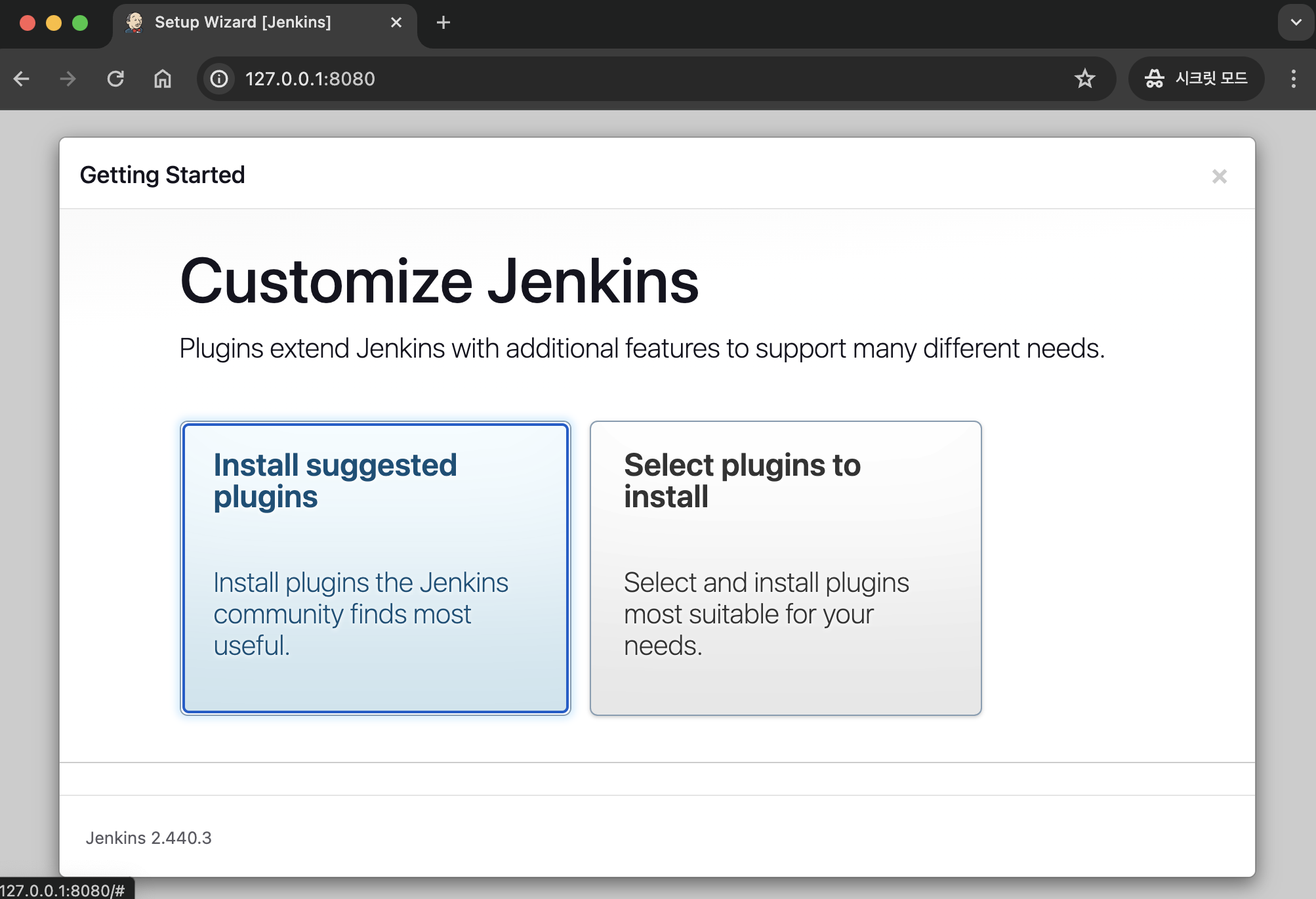The width and height of the screenshot is (1316, 899).
Task: Choose Select plugins to install option
Action: coord(785,568)
